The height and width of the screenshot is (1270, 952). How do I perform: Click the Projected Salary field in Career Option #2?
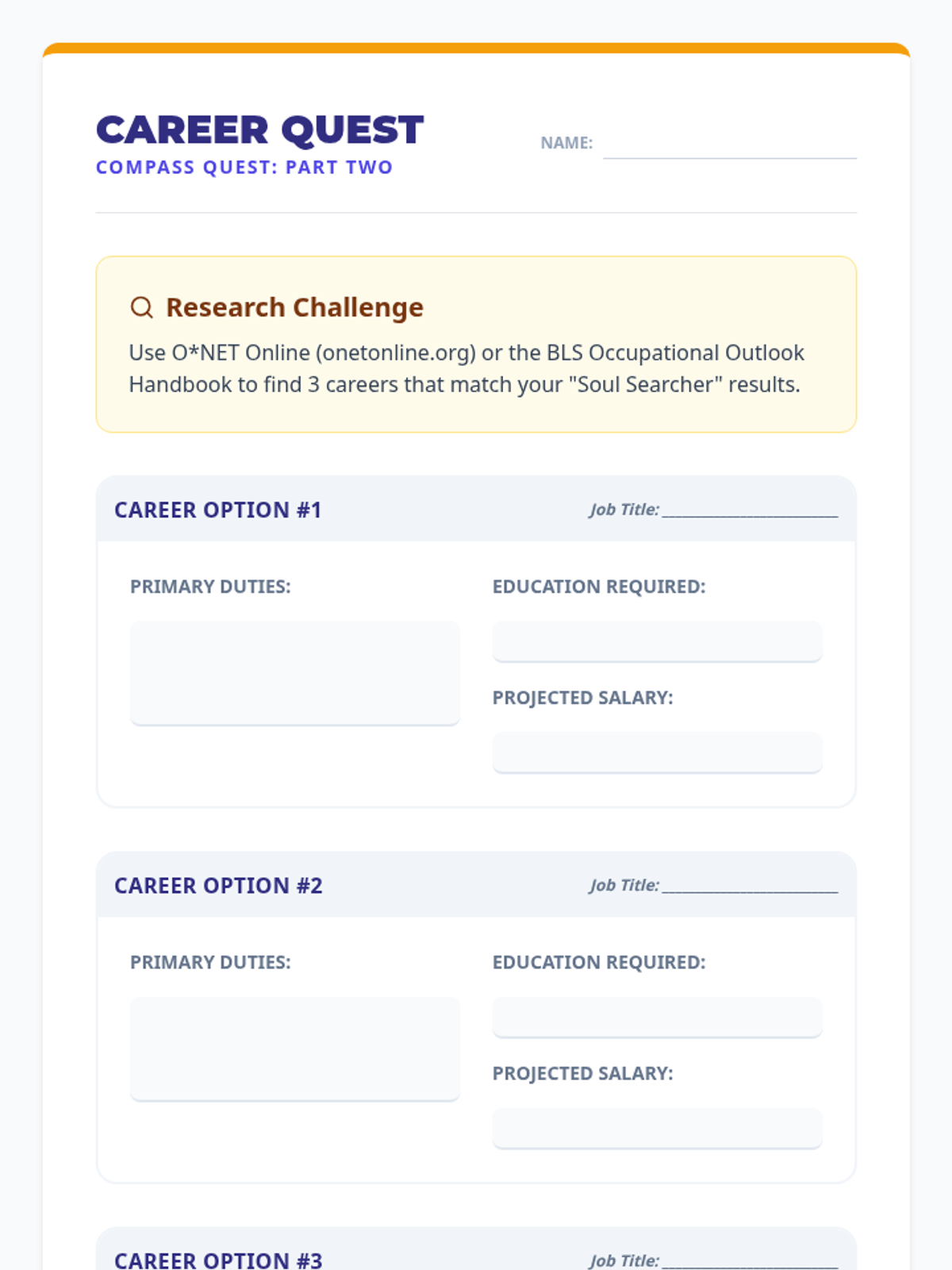pyautogui.click(x=657, y=1127)
